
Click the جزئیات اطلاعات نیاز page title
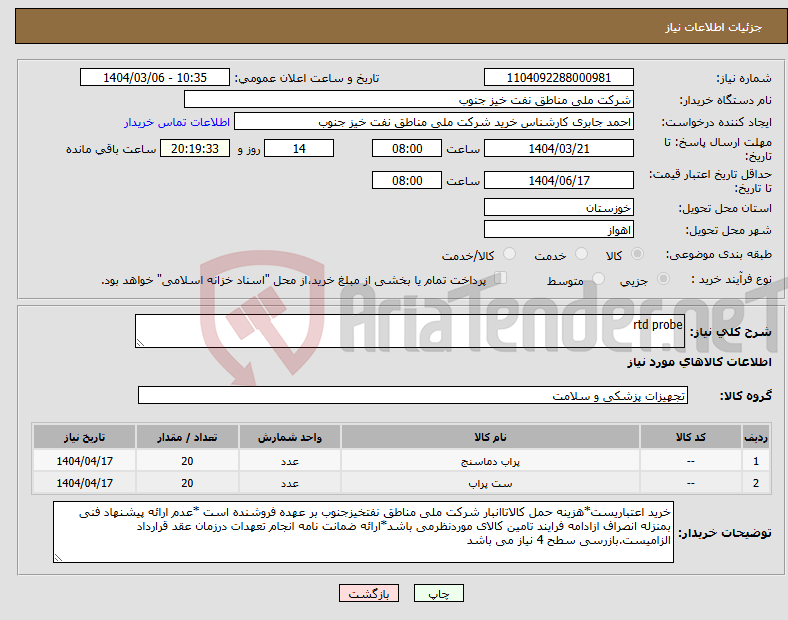tap(714, 27)
